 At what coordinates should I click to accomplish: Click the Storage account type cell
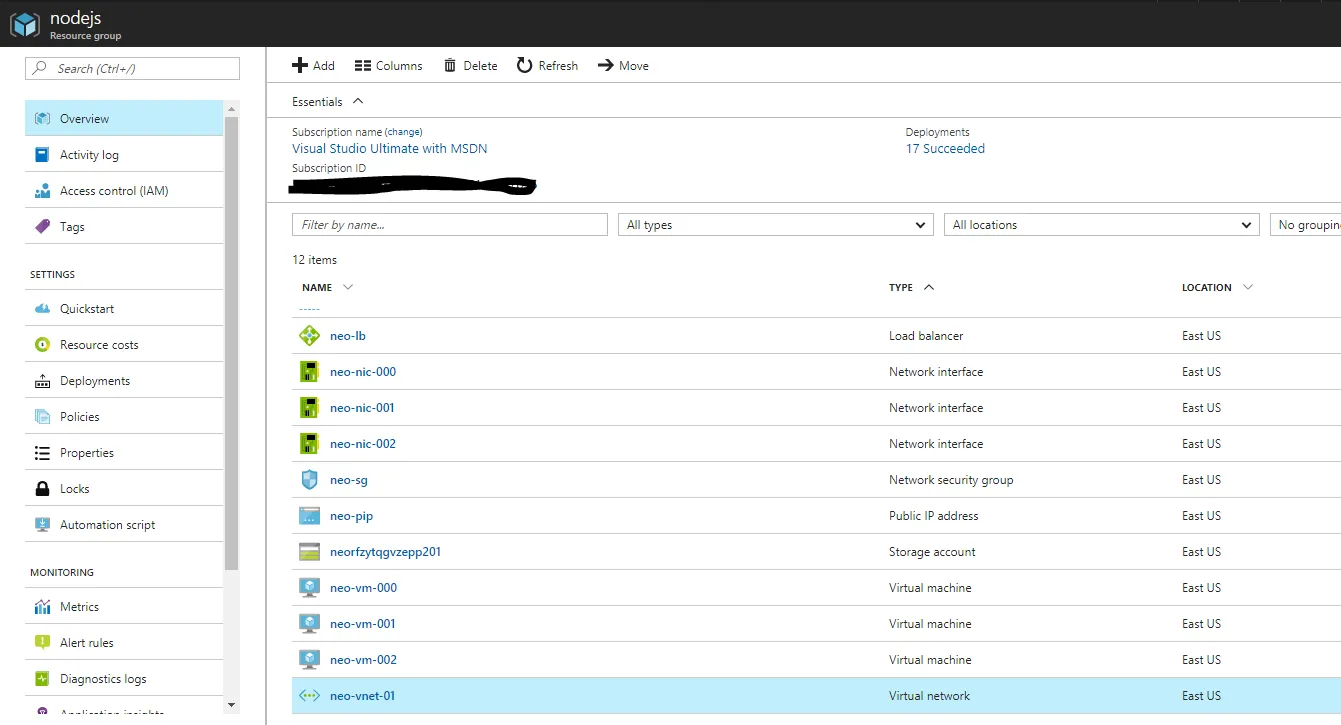coord(932,552)
